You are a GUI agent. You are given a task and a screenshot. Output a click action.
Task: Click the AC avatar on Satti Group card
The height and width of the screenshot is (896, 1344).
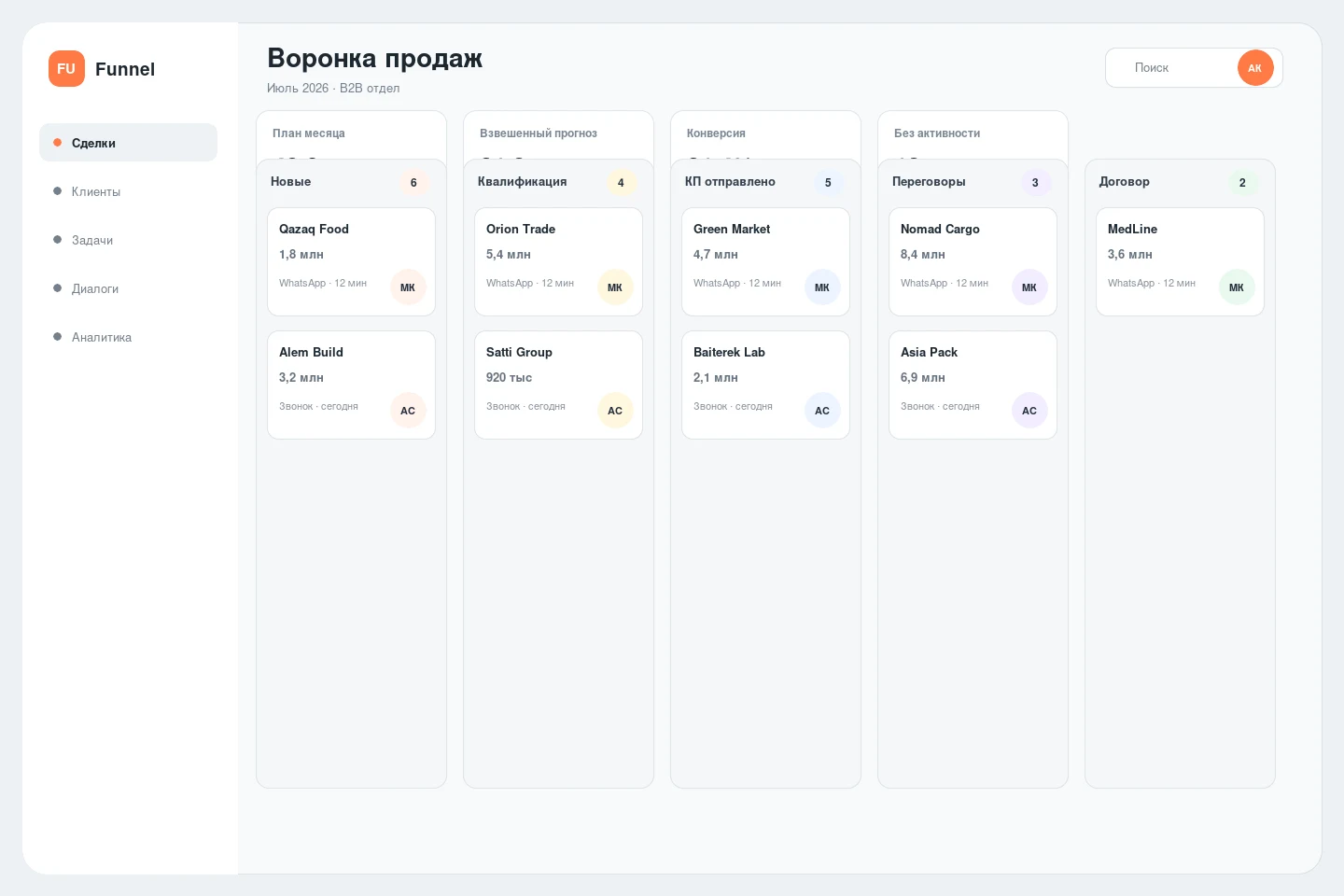(615, 411)
